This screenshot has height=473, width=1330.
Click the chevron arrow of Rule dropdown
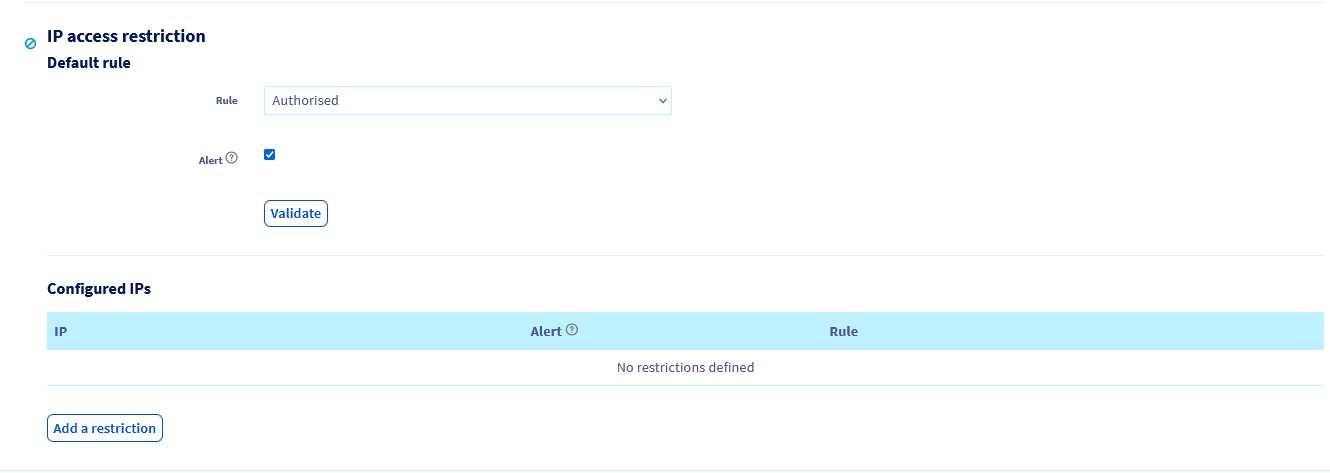click(x=662, y=101)
